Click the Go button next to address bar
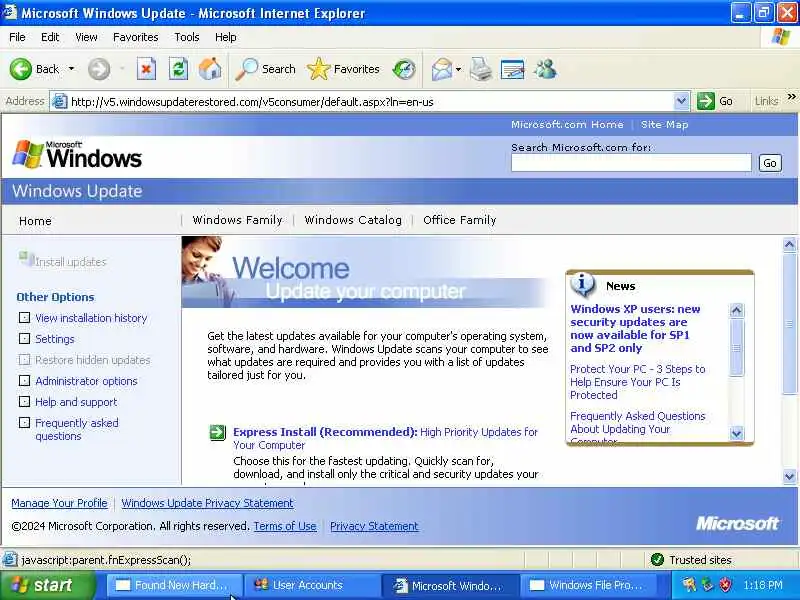Screen dimensions: 800x600 pyautogui.click(x=716, y=101)
